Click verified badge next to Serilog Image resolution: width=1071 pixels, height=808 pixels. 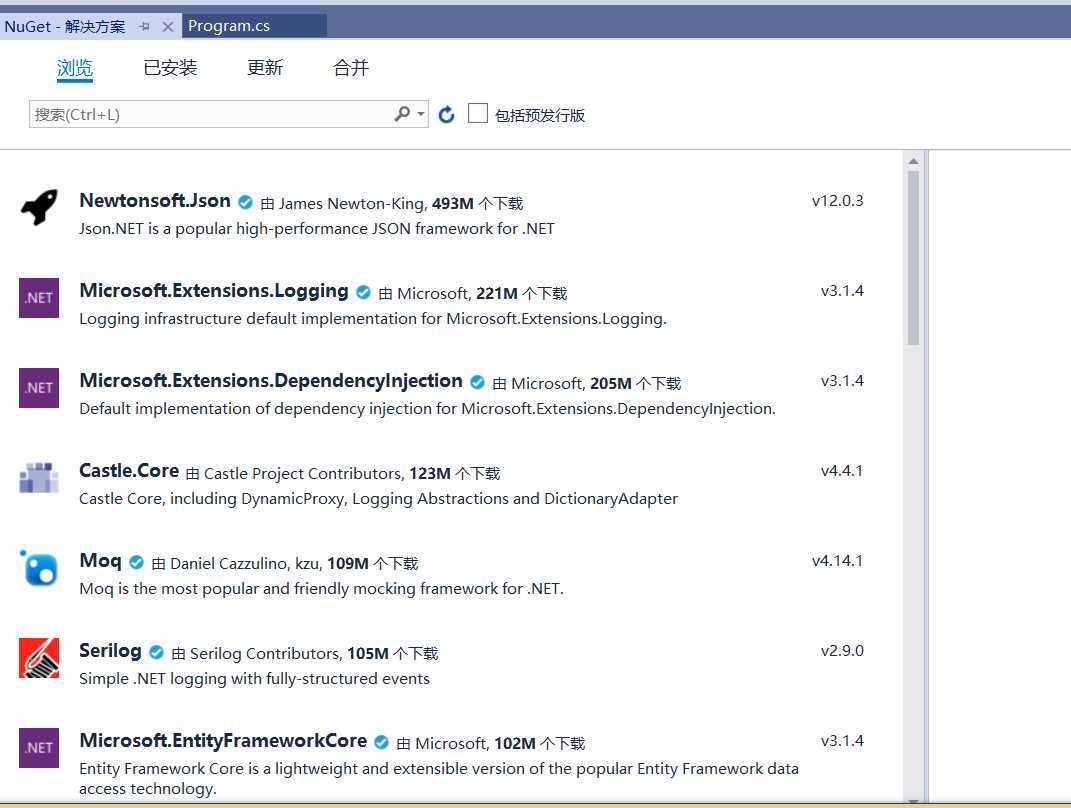point(156,652)
